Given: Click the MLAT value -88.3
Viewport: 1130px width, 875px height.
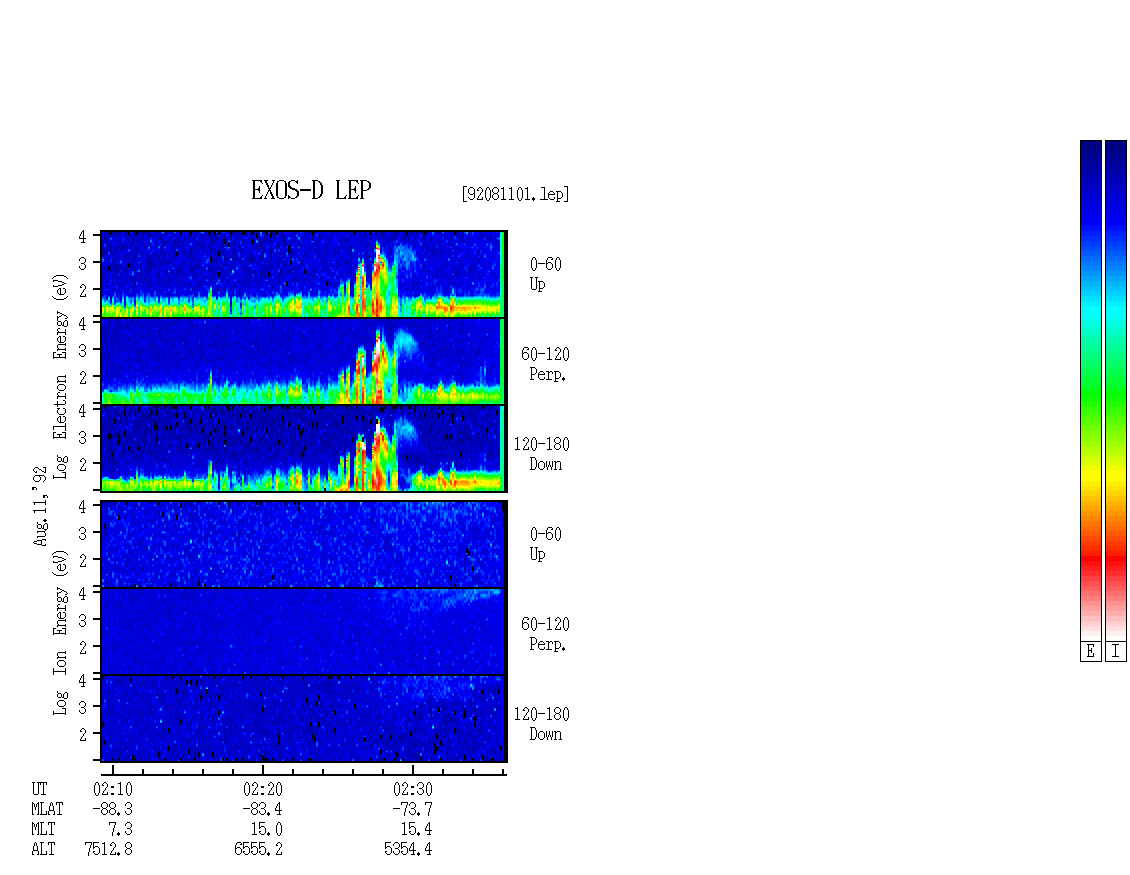Looking at the screenshot, I should pyautogui.click(x=113, y=809).
